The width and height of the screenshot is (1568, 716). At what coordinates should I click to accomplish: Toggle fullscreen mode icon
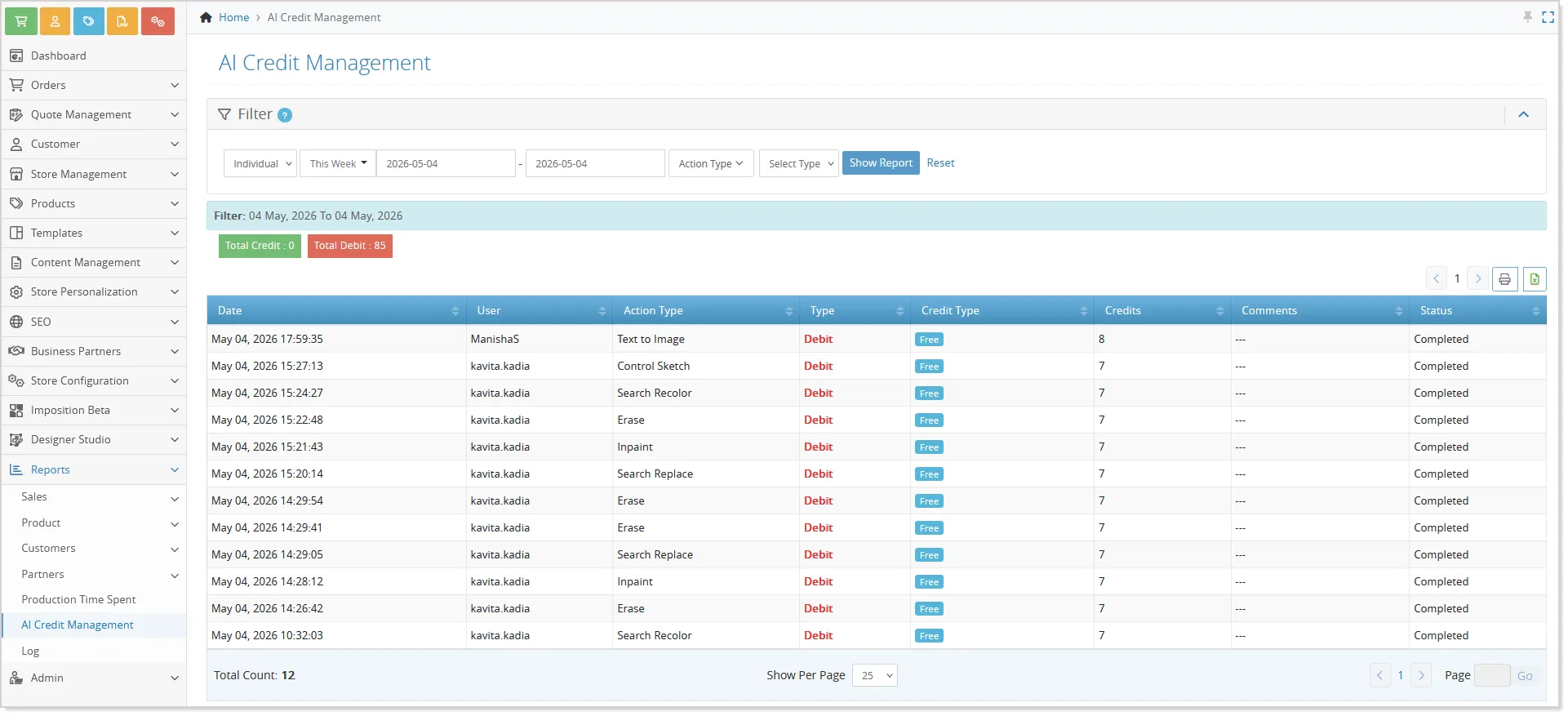(x=1548, y=17)
